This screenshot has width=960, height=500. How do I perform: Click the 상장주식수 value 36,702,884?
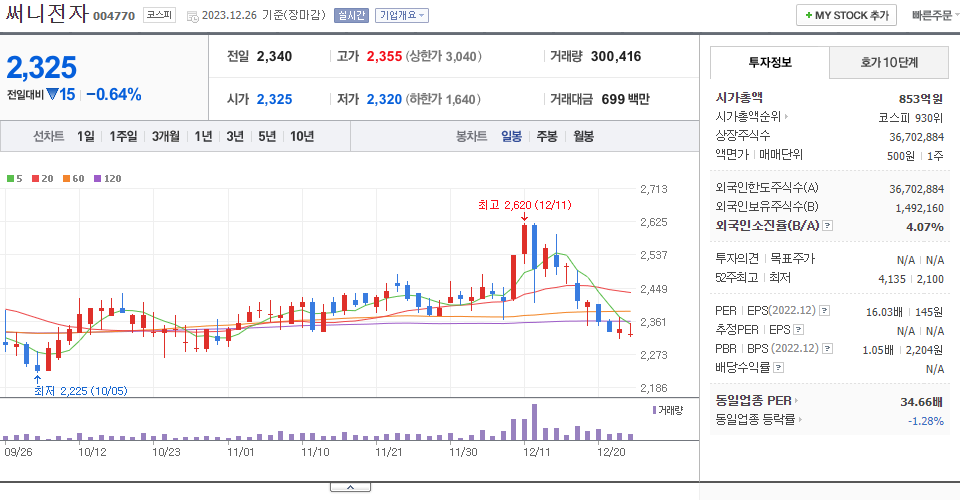tap(917, 137)
